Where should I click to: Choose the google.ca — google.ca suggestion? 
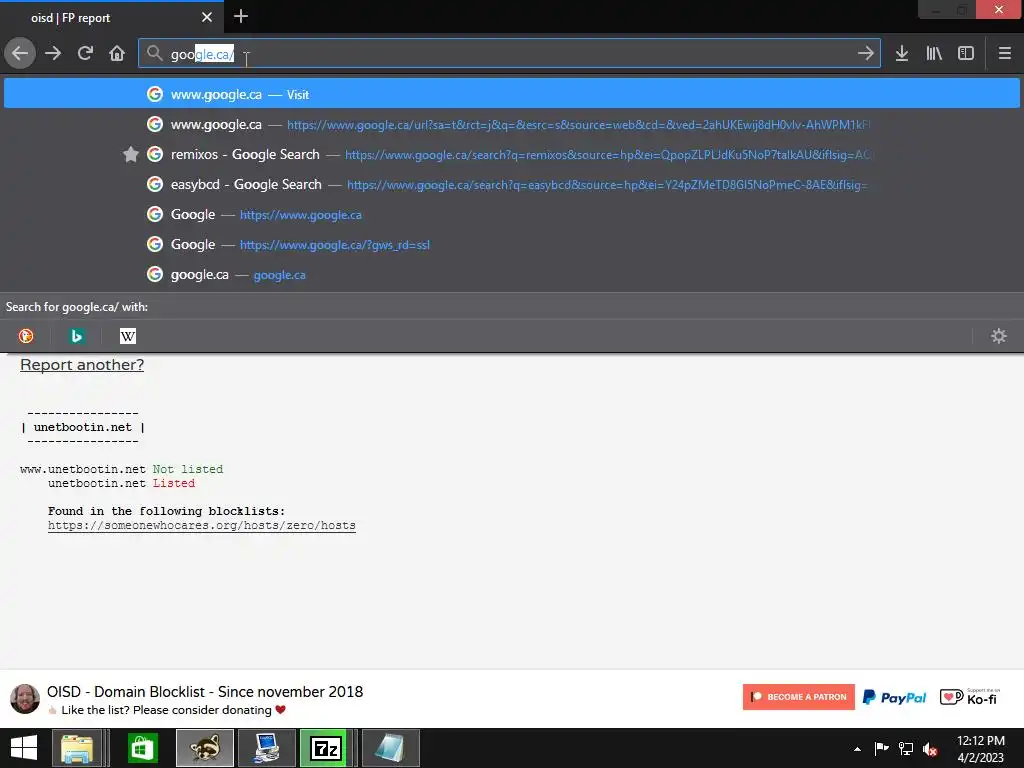coord(511,274)
